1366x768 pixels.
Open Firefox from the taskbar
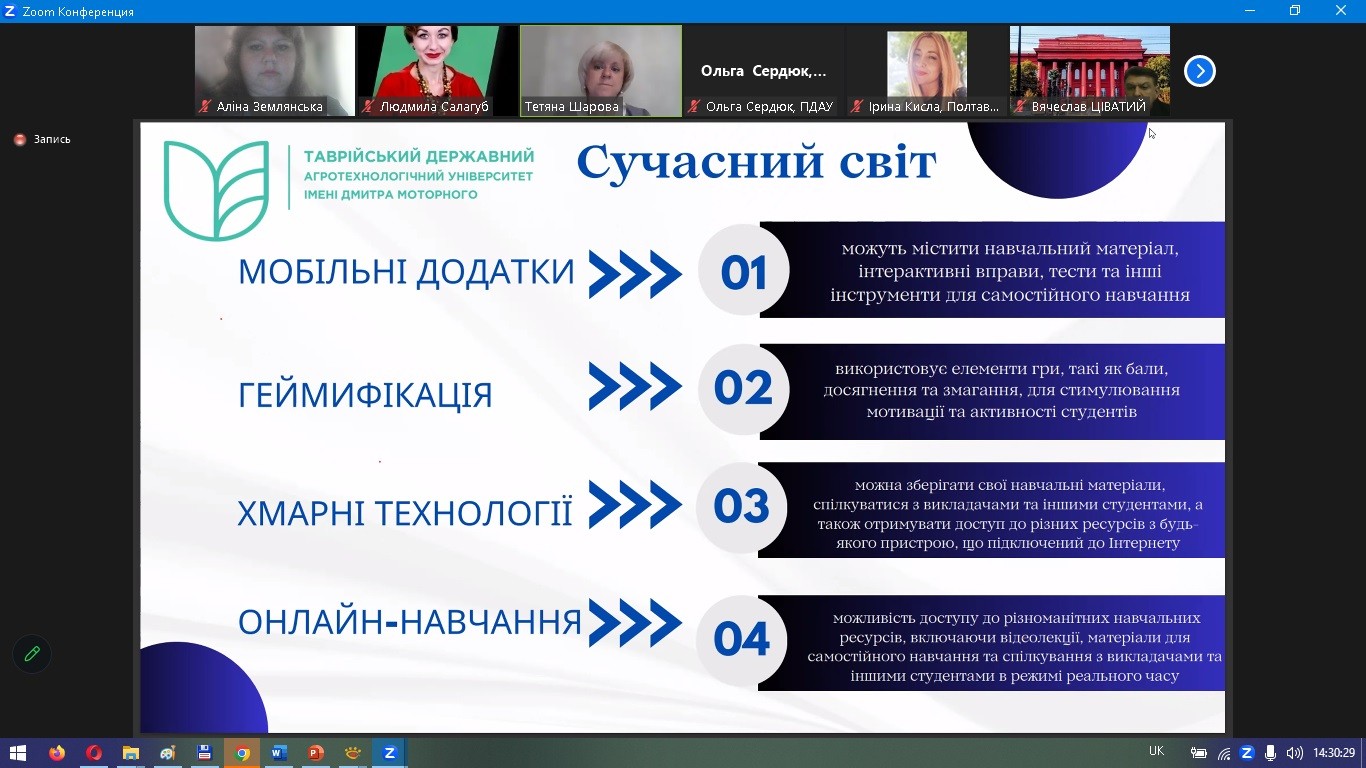(57, 753)
